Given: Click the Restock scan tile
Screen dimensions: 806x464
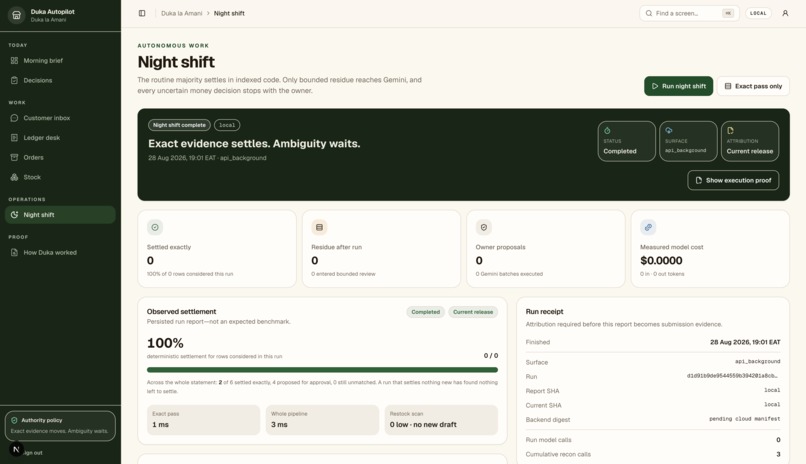Looking at the screenshot, I should [441, 420].
